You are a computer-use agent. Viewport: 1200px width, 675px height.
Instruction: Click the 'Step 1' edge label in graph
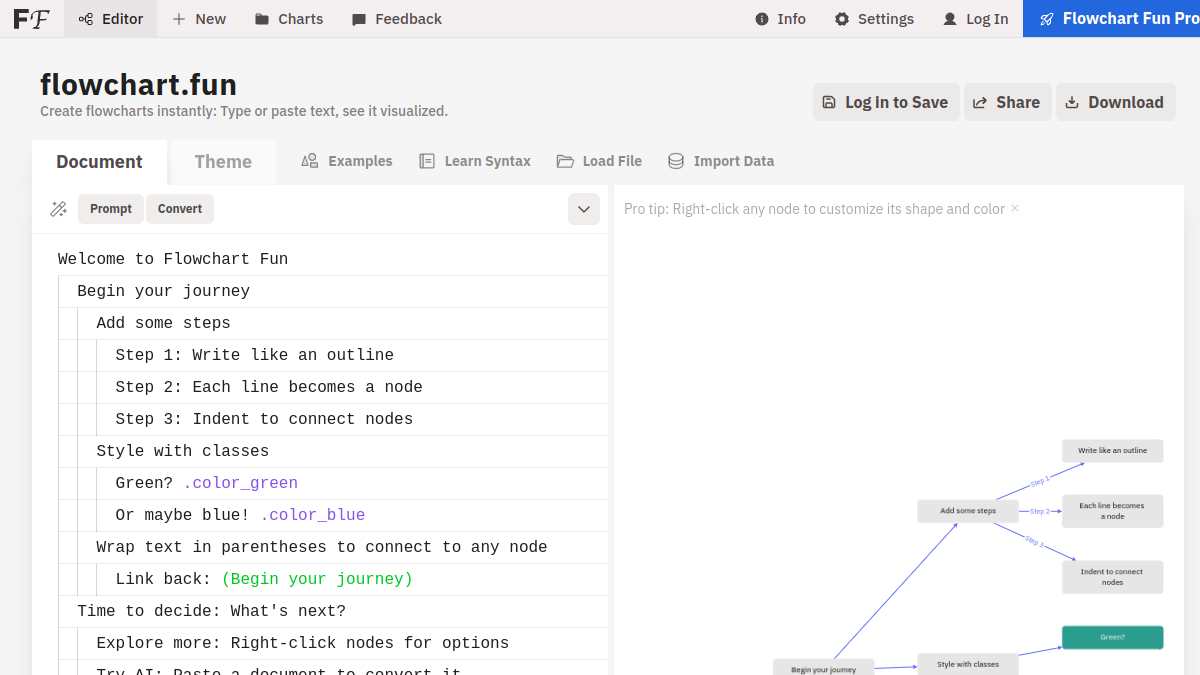tap(1040, 482)
